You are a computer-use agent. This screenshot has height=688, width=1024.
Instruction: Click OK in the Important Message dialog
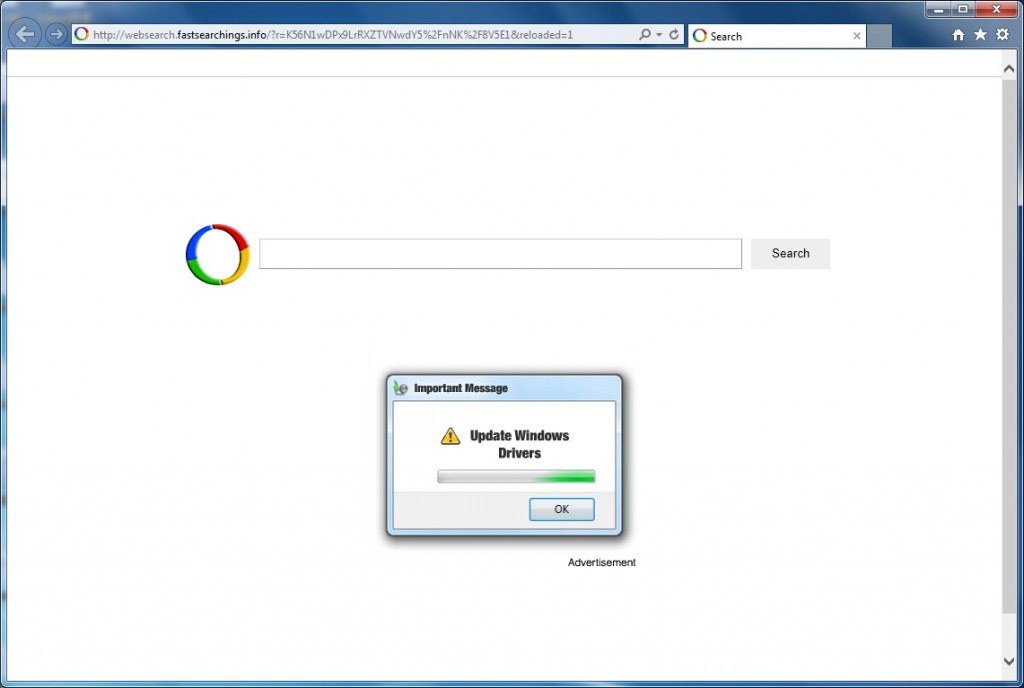point(562,509)
